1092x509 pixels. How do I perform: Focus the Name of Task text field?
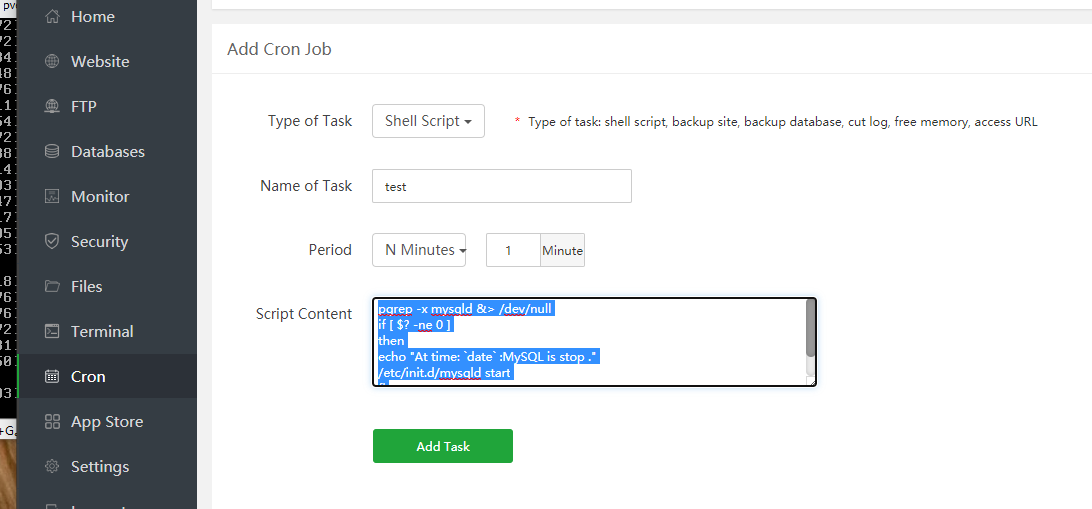coord(501,186)
